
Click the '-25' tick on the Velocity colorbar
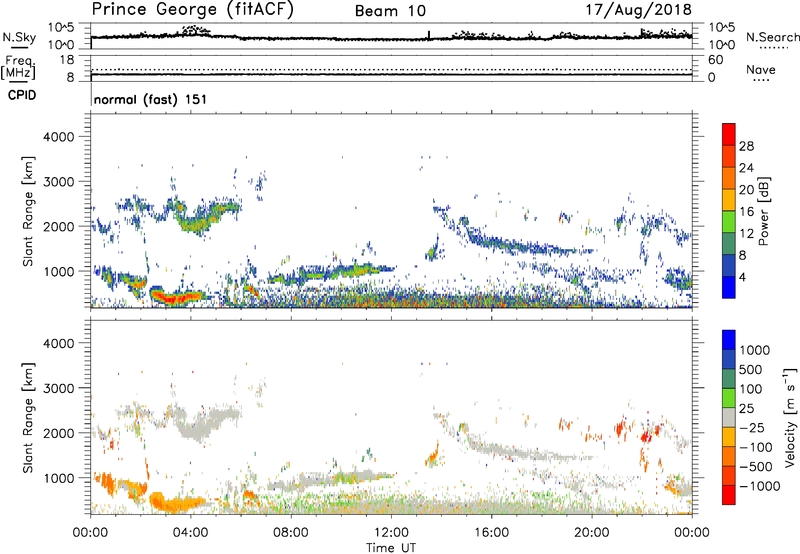tap(753, 427)
